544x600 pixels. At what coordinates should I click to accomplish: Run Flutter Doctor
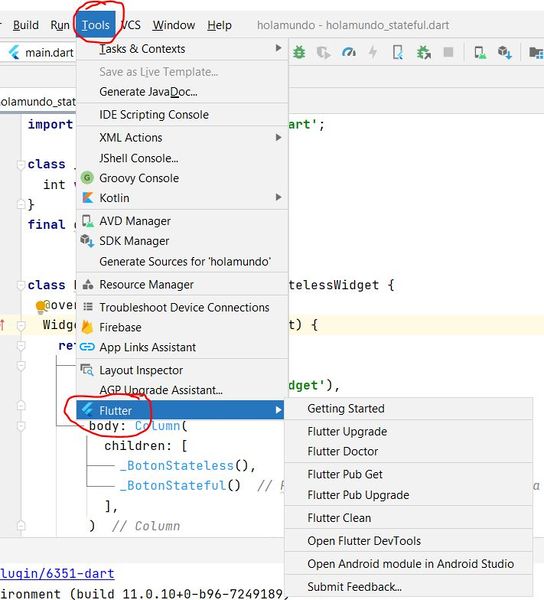tap(409, 452)
